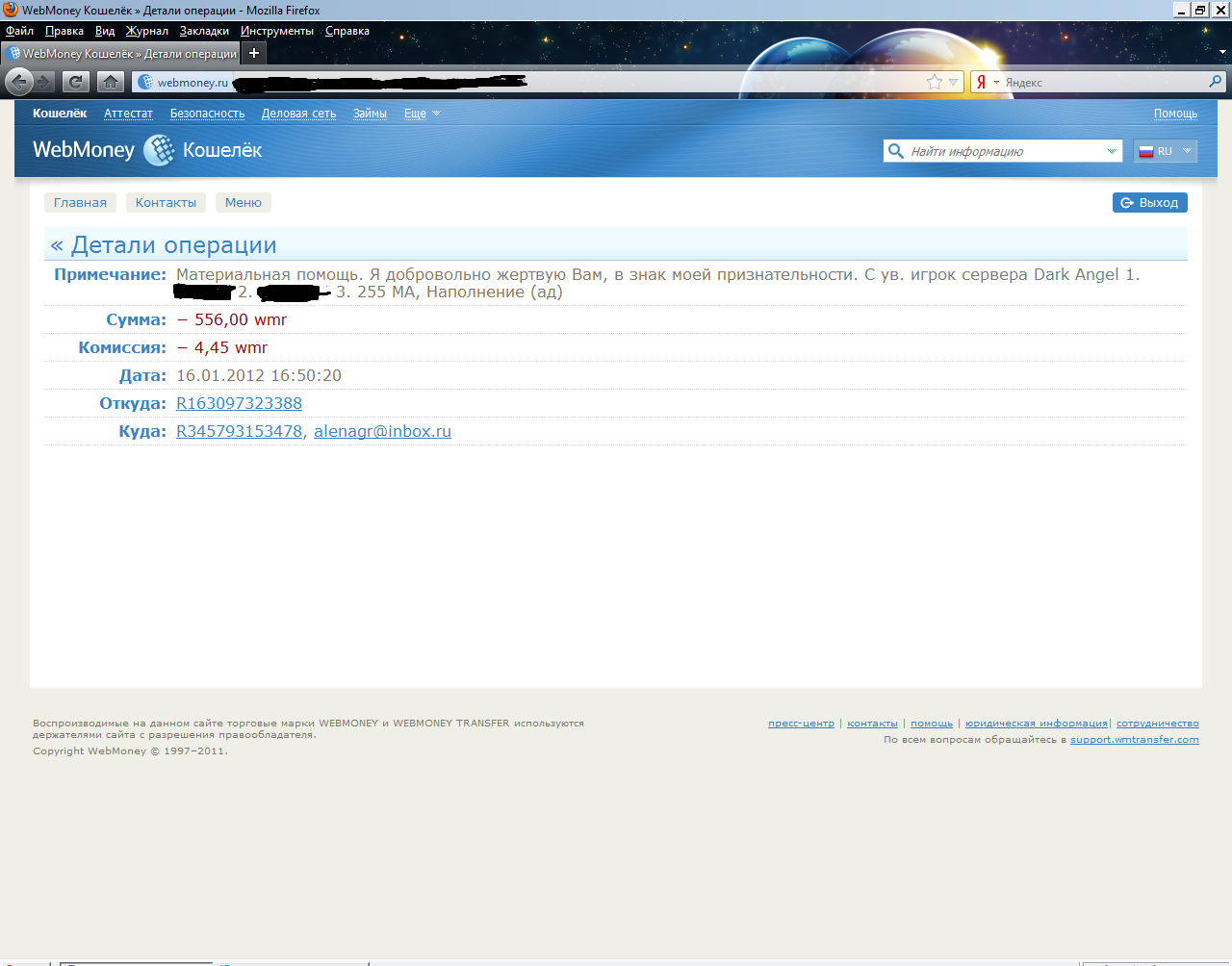Reload the page with the refresh icon
The height and width of the screenshot is (966, 1232).
coord(76,82)
